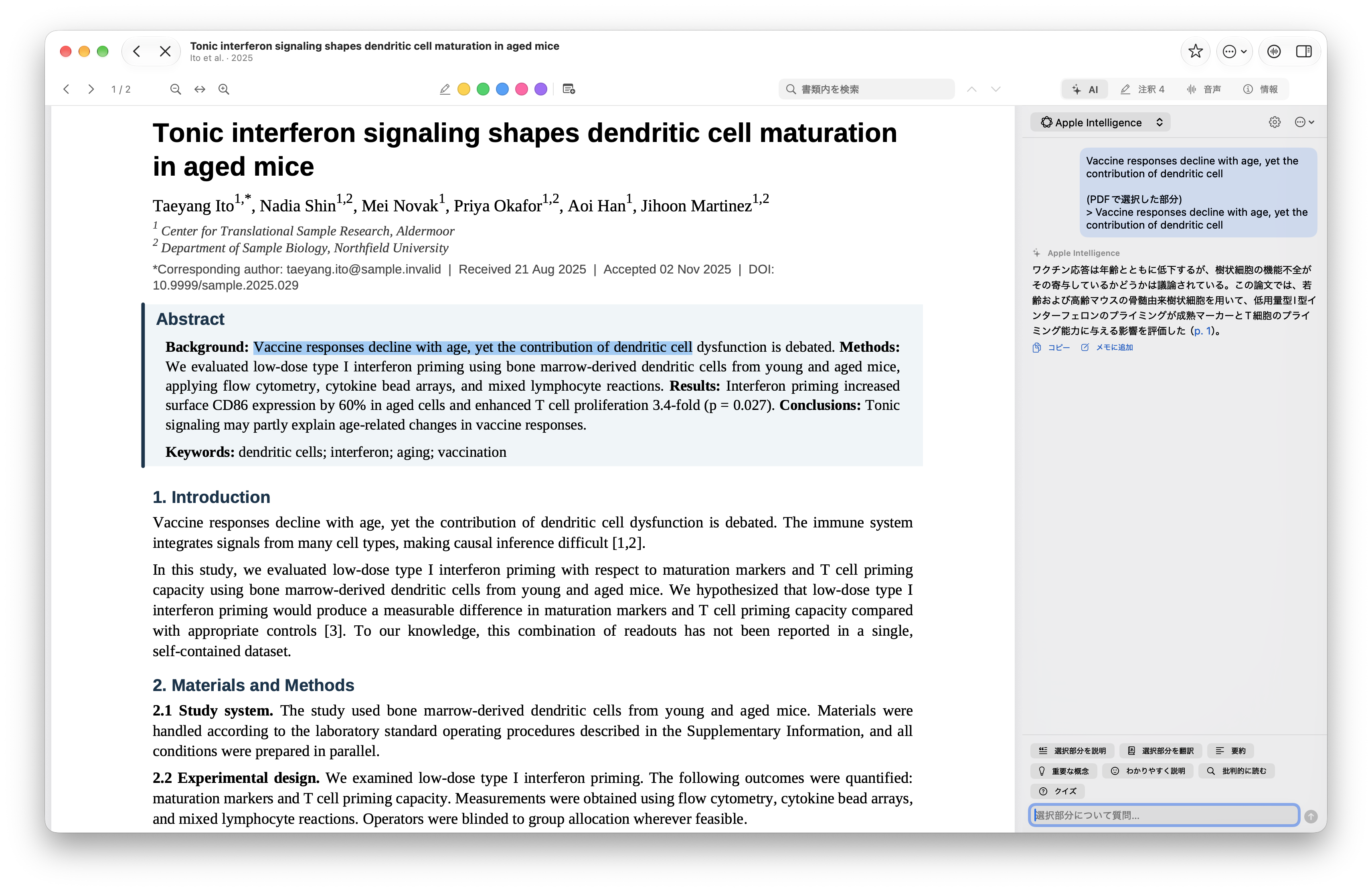Open the Apple Intelligence model dropdown
The image size is (1372, 892).
click(x=1101, y=122)
